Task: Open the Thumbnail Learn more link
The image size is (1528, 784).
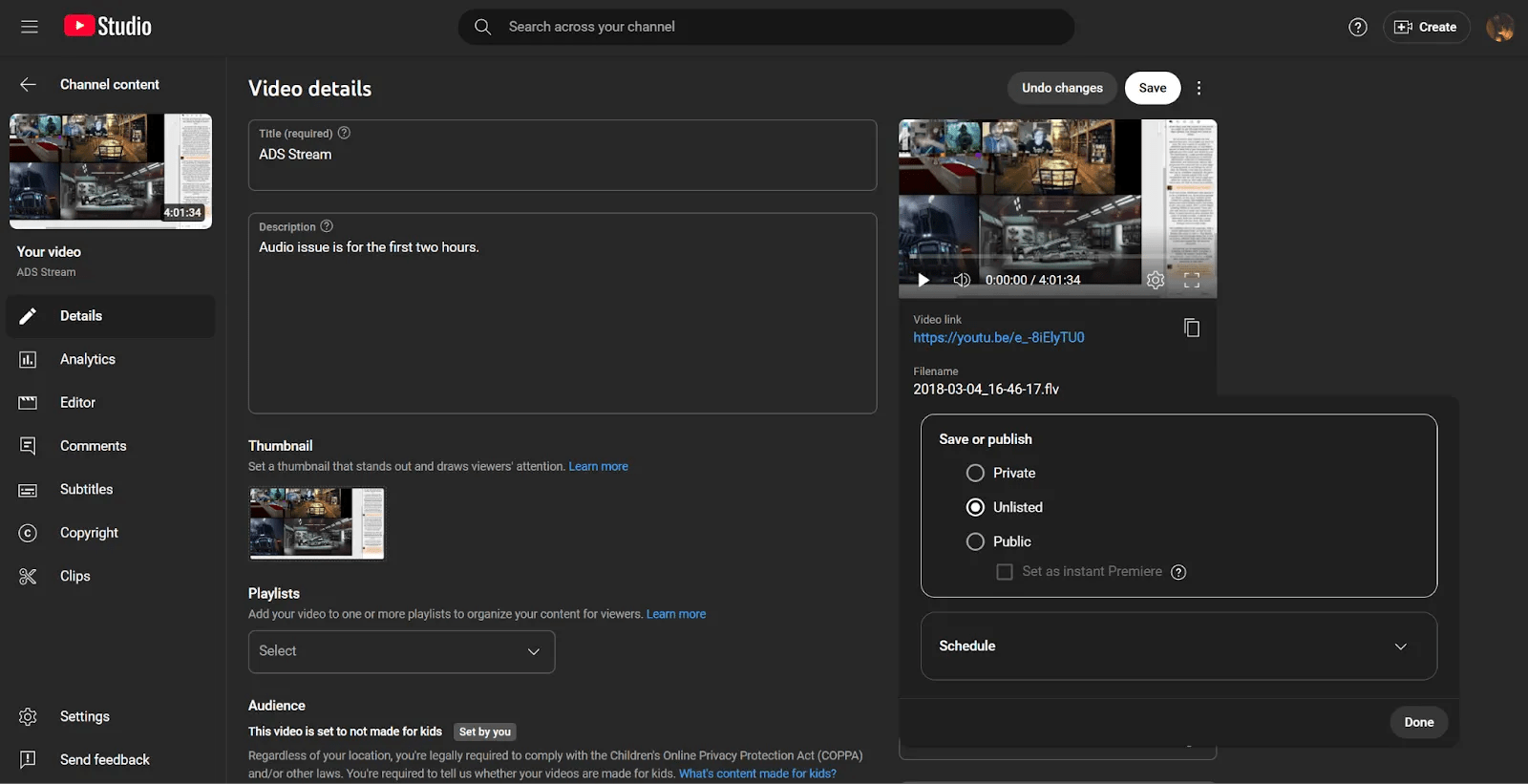Action: click(x=599, y=466)
